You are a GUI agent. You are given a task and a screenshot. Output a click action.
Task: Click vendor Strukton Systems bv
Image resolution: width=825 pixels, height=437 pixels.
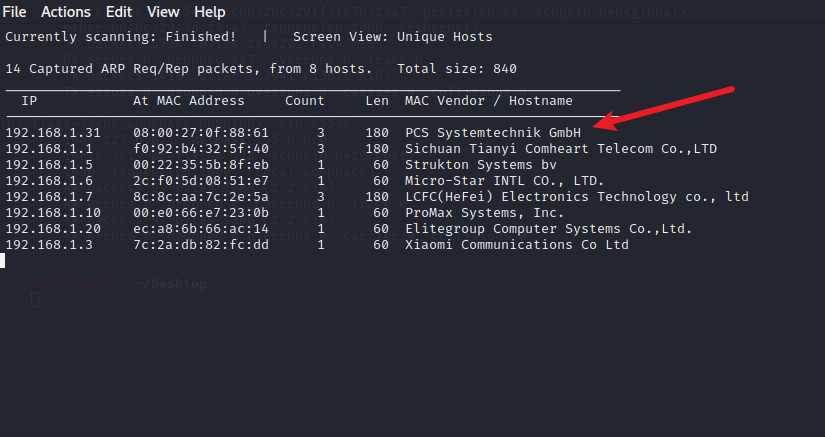[x=481, y=165]
